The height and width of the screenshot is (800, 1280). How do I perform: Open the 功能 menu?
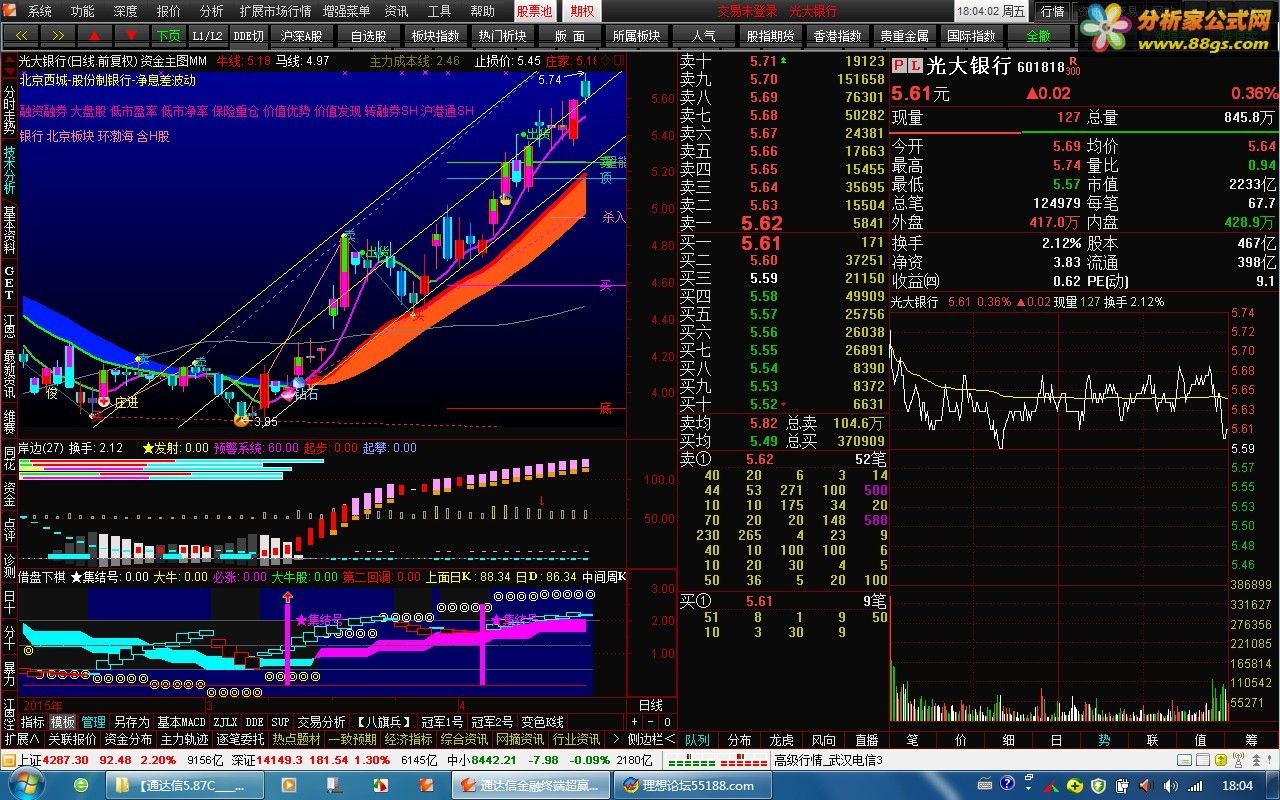point(82,11)
